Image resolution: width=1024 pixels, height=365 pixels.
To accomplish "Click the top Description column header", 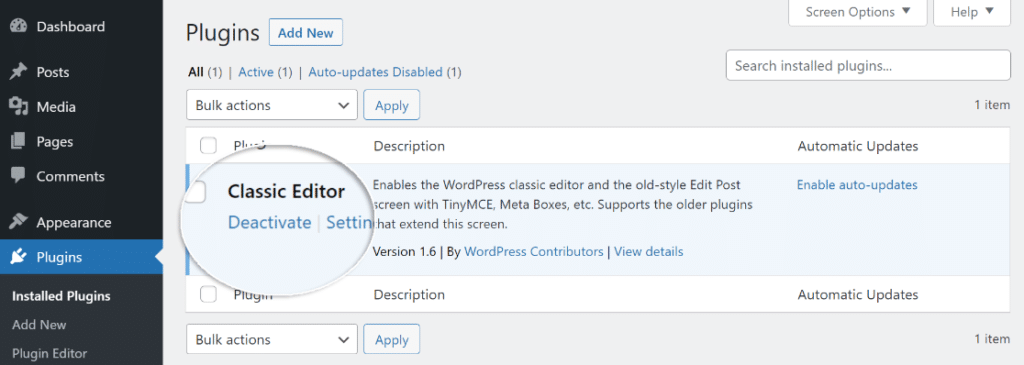I will (x=409, y=146).
